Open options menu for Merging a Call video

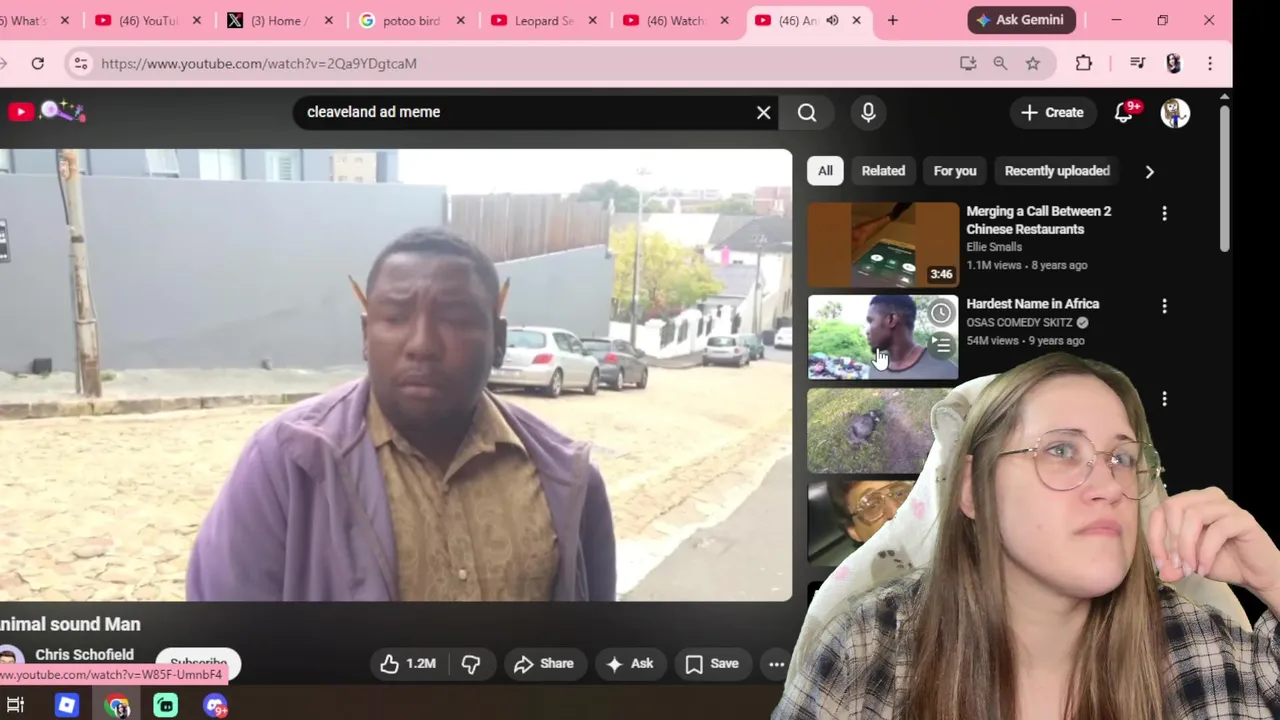[1164, 213]
